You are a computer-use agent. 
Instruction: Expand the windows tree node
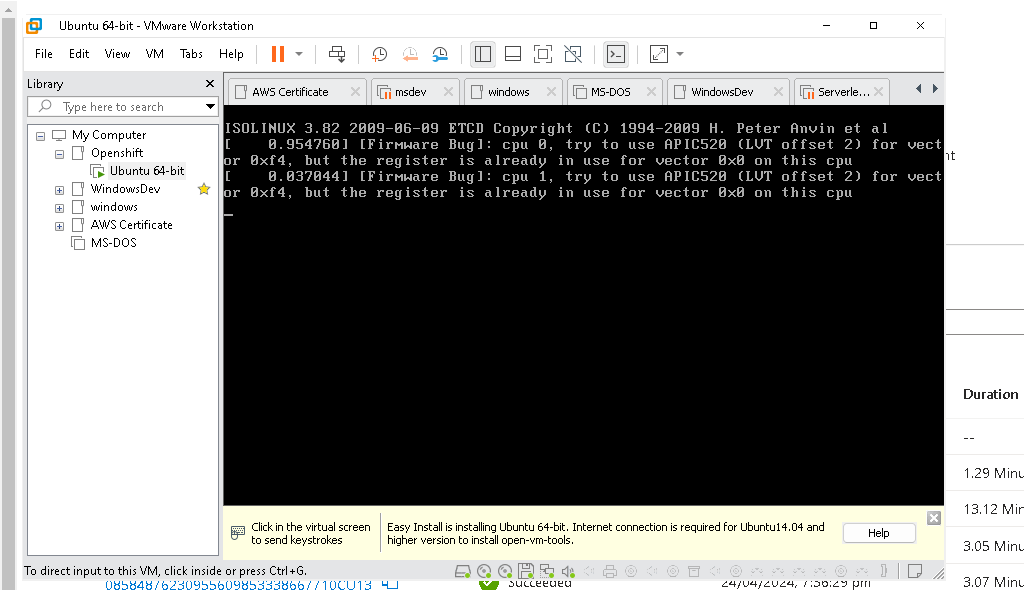tap(59, 208)
